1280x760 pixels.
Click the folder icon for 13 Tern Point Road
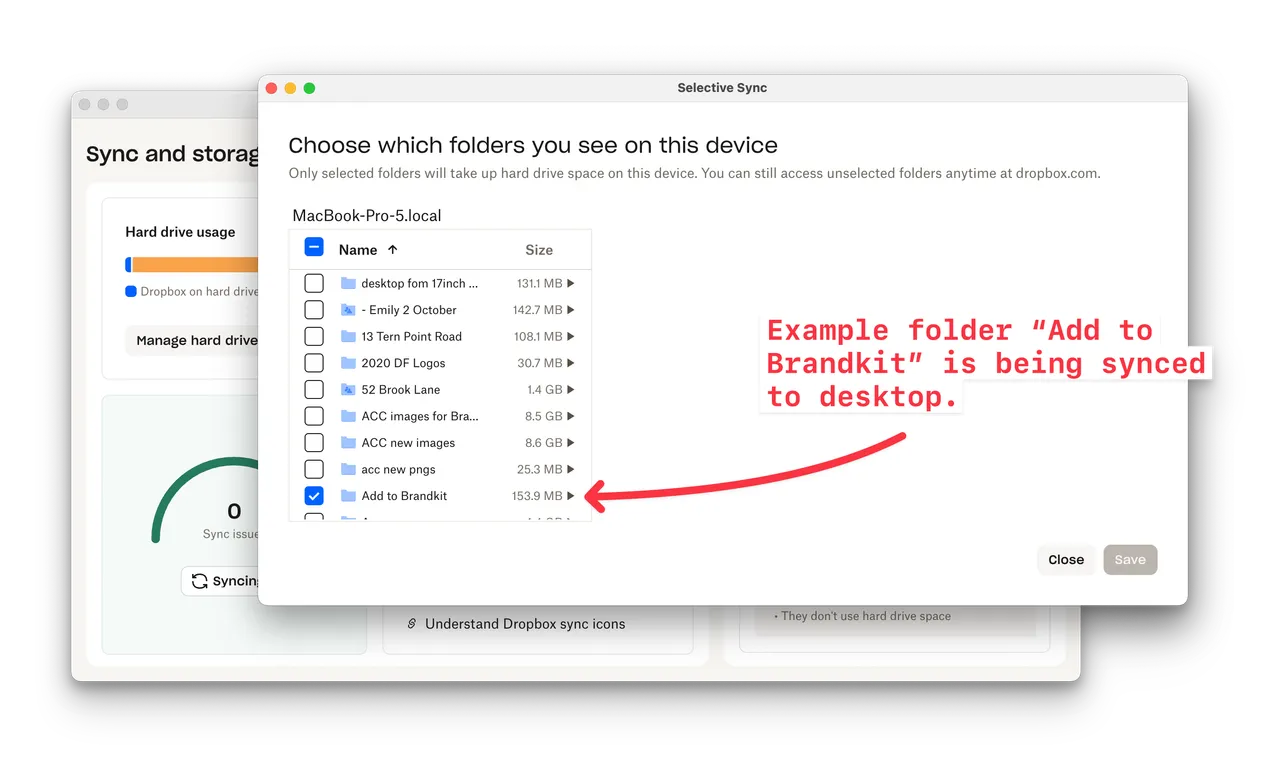[x=348, y=337]
